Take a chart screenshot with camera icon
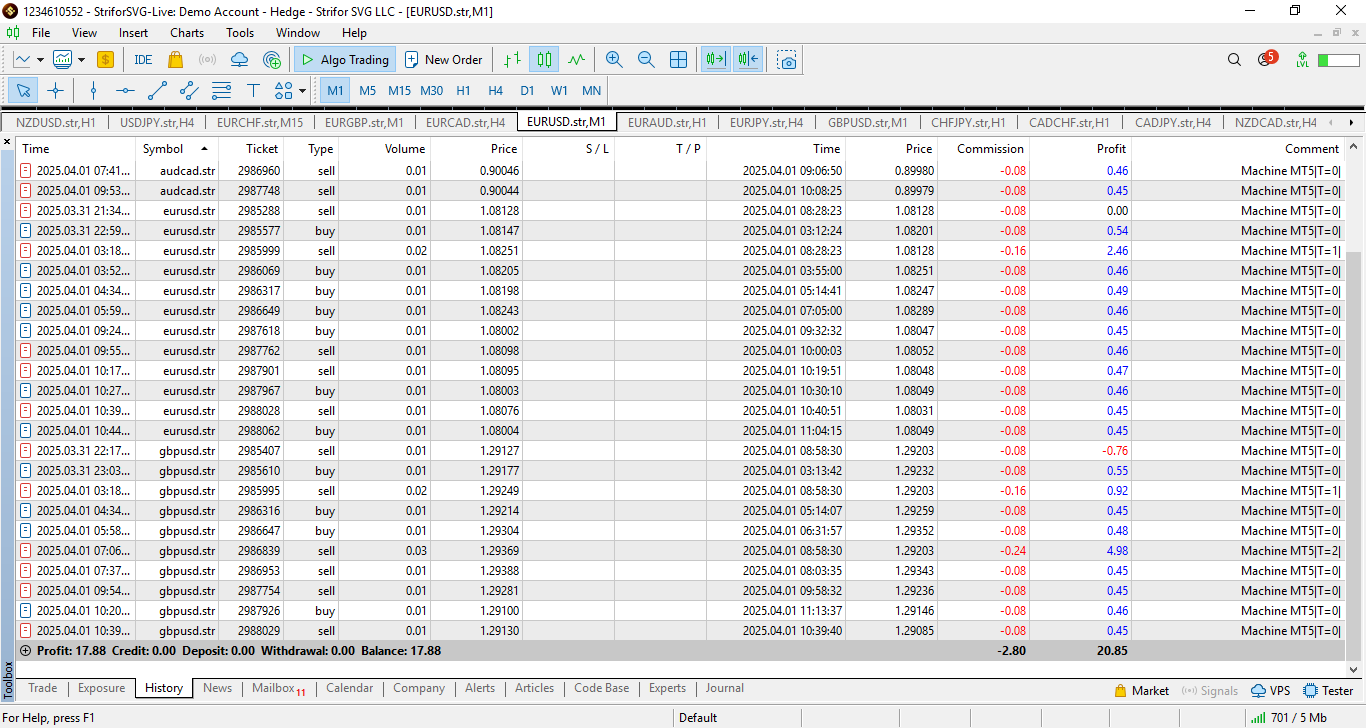 click(x=788, y=60)
